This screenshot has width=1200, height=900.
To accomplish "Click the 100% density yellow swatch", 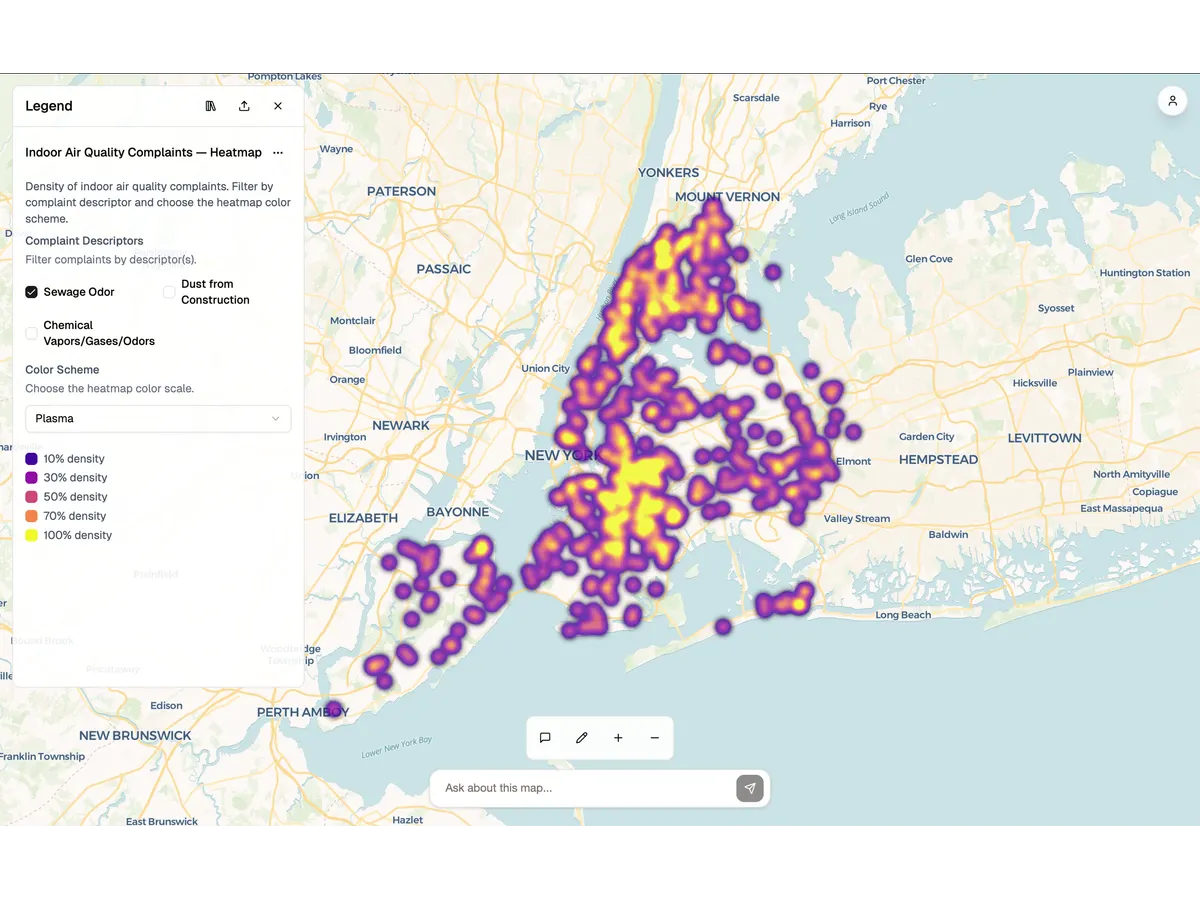I will [32, 536].
